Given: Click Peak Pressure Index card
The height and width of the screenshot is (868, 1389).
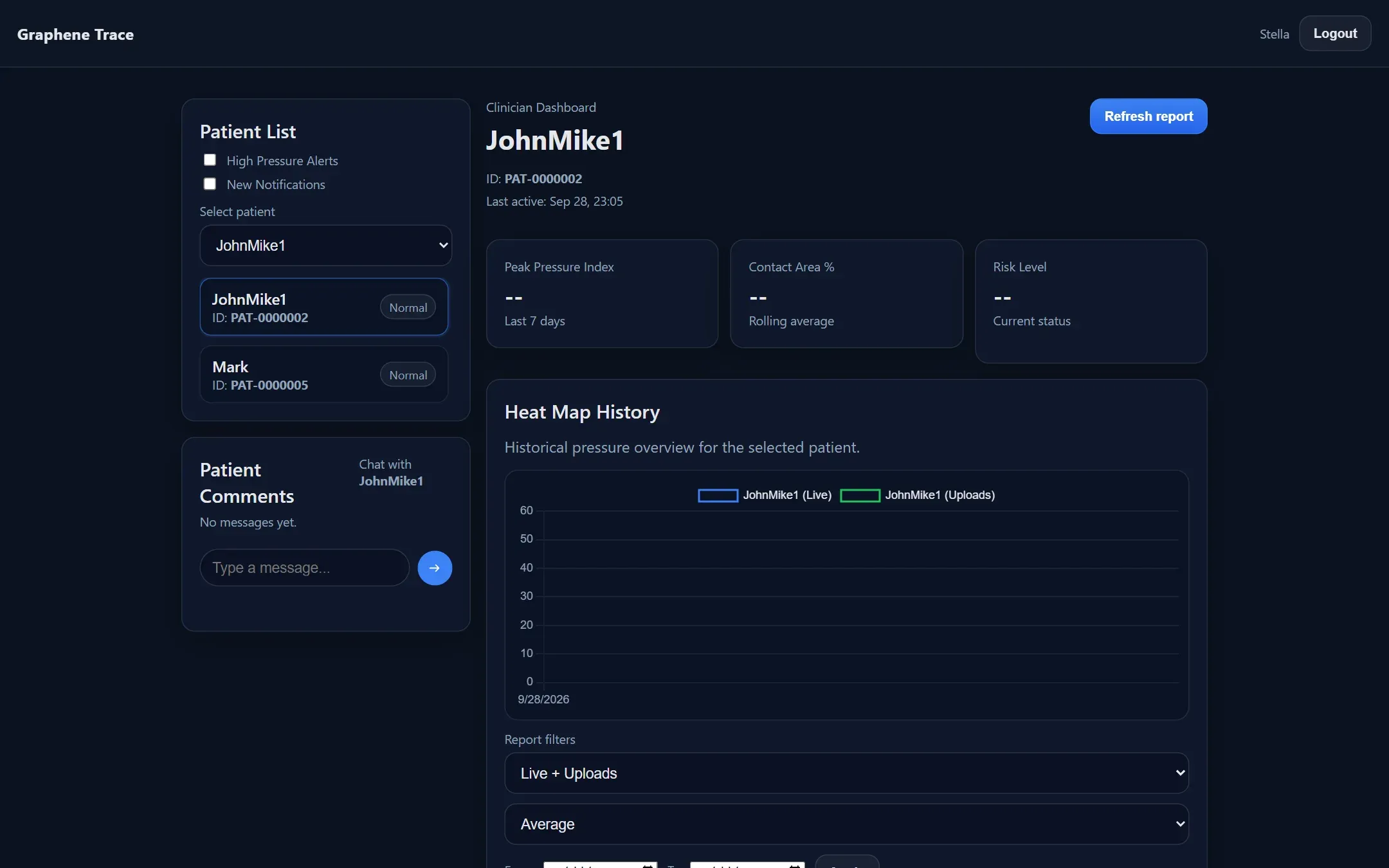Looking at the screenshot, I should [602, 294].
